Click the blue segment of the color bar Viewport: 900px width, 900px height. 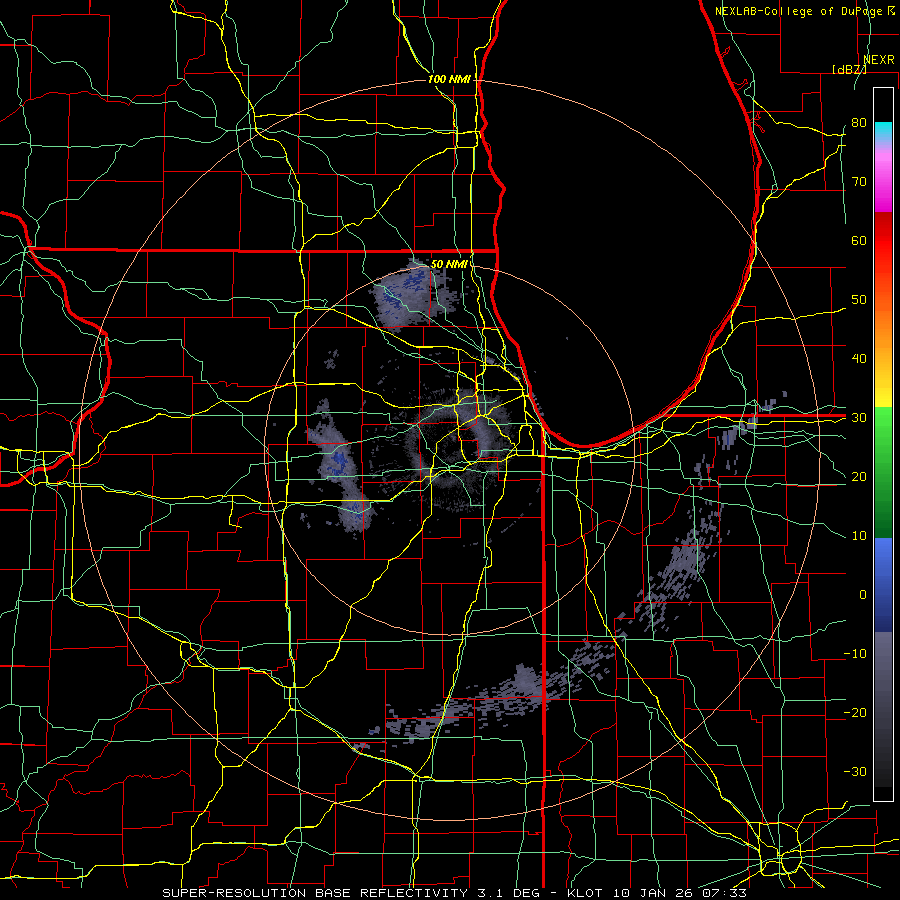pos(883,584)
